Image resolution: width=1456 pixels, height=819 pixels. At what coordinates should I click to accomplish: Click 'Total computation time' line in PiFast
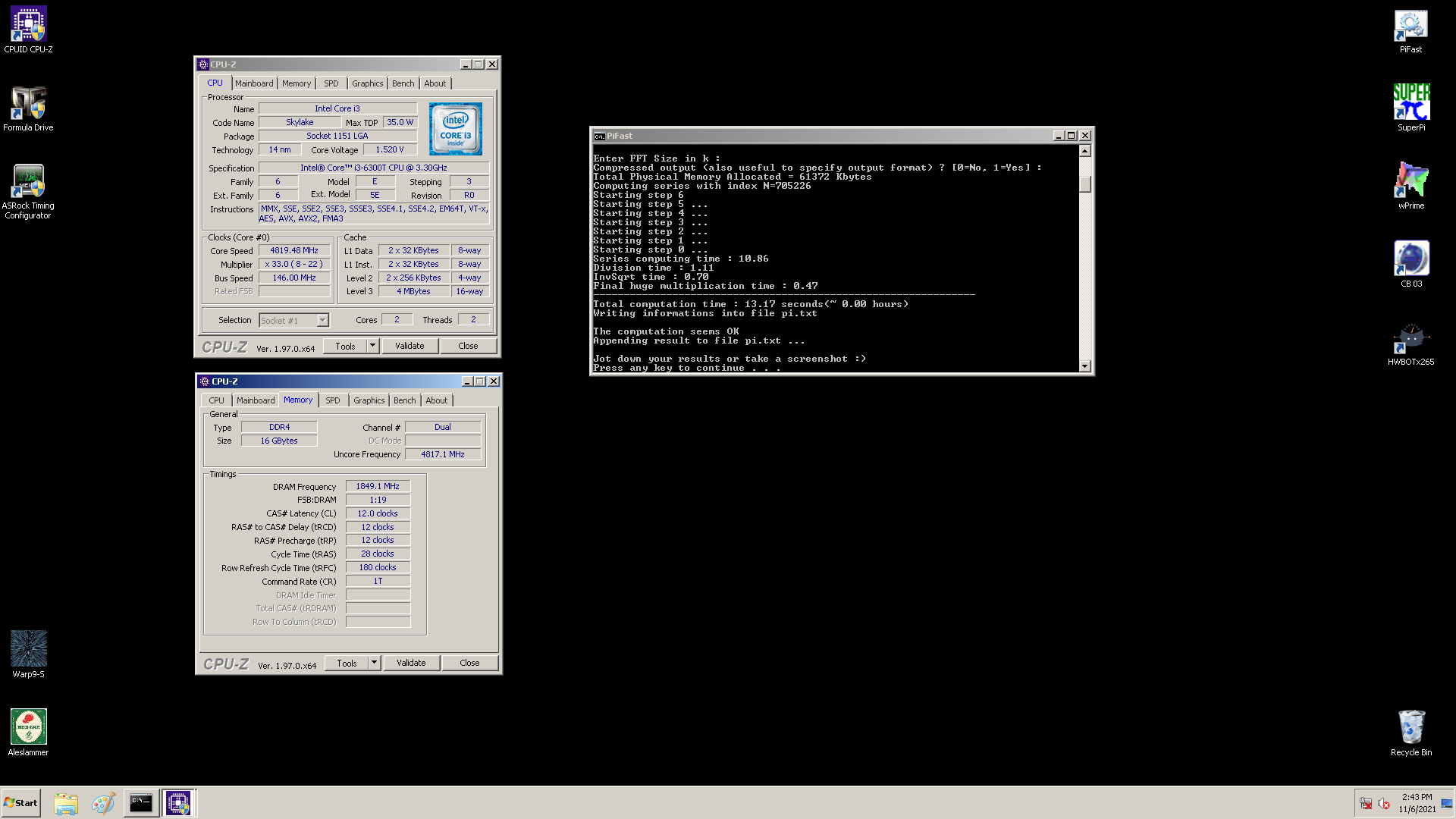click(751, 304)
